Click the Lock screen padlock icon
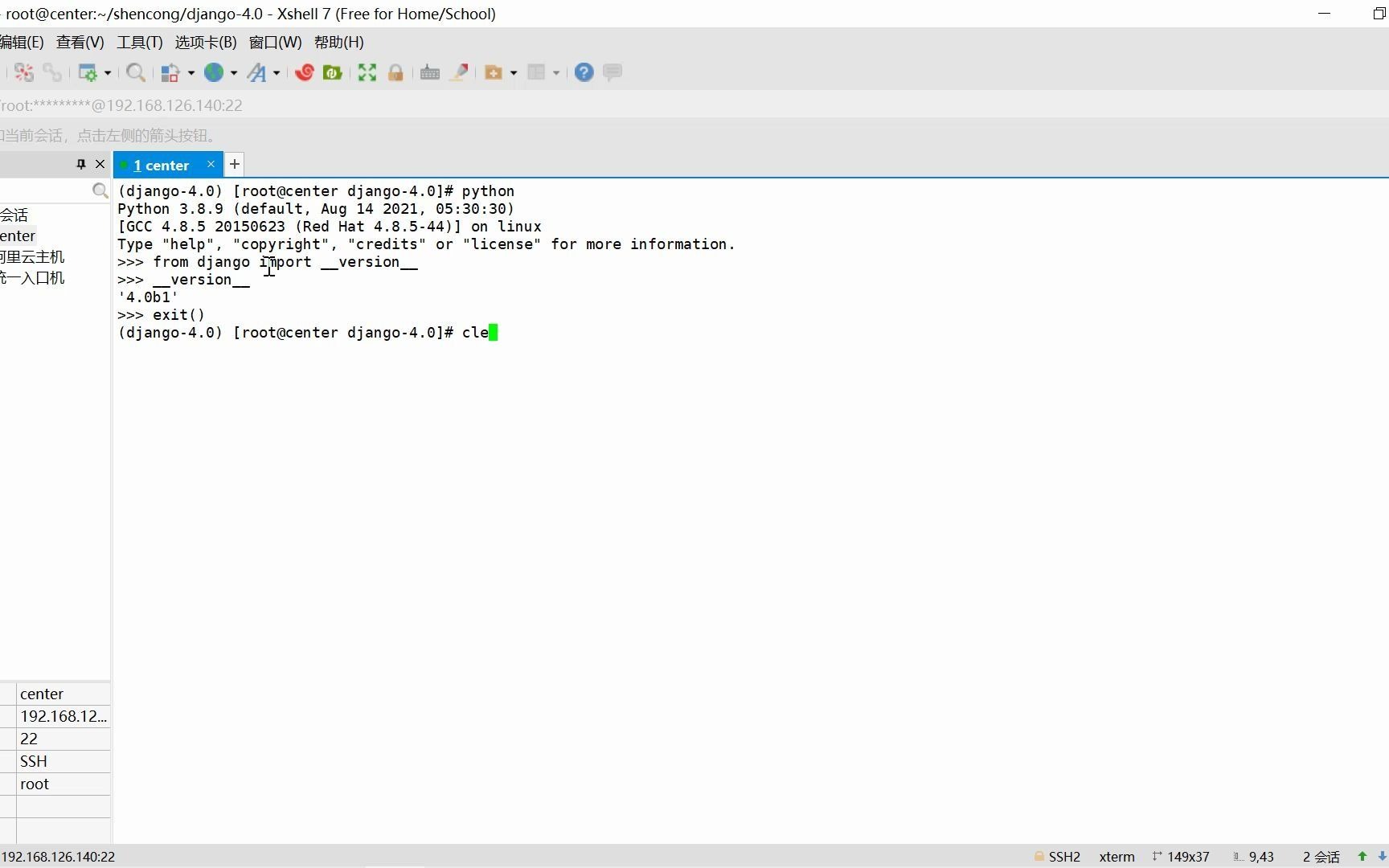 [x=395, y=73]
